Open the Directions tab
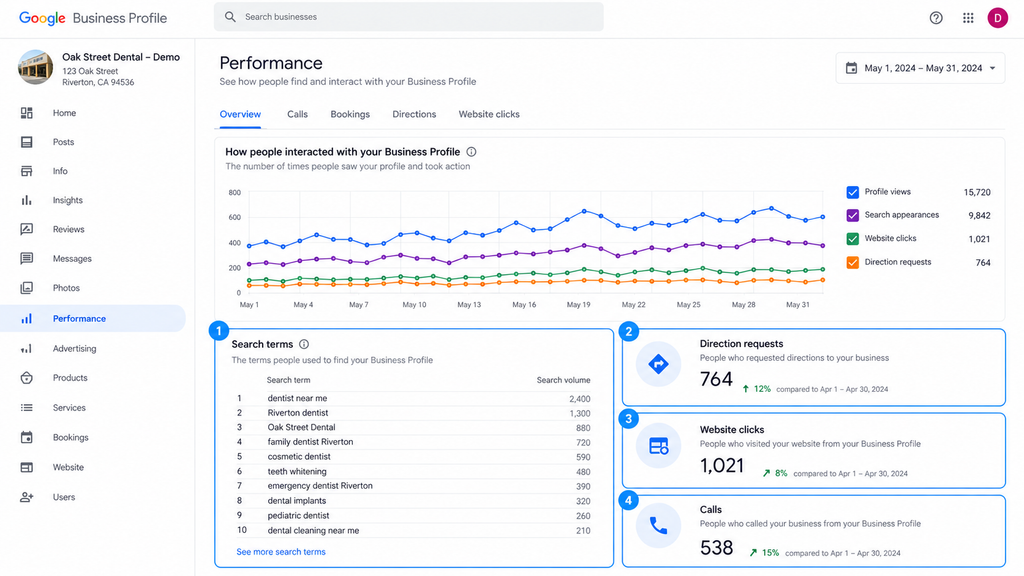 pos(414,114)
